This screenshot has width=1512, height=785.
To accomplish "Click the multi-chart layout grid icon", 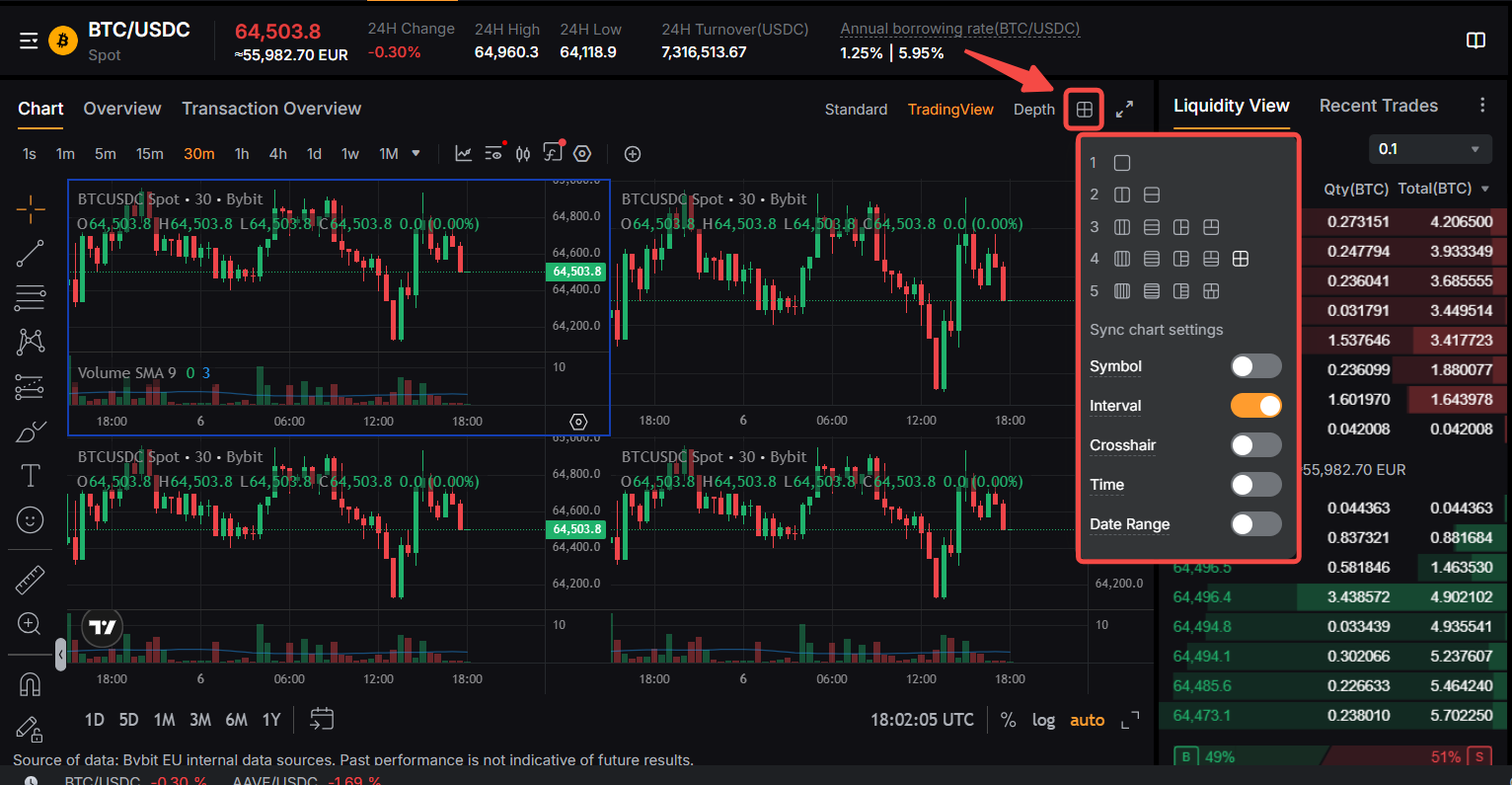I will point(1084,110).
